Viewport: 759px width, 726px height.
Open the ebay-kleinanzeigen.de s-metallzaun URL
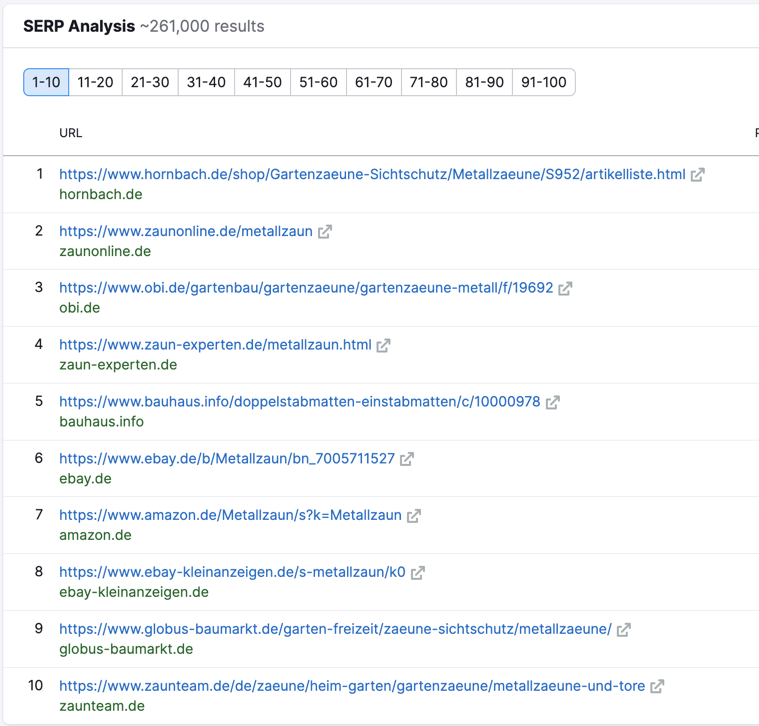232,572
